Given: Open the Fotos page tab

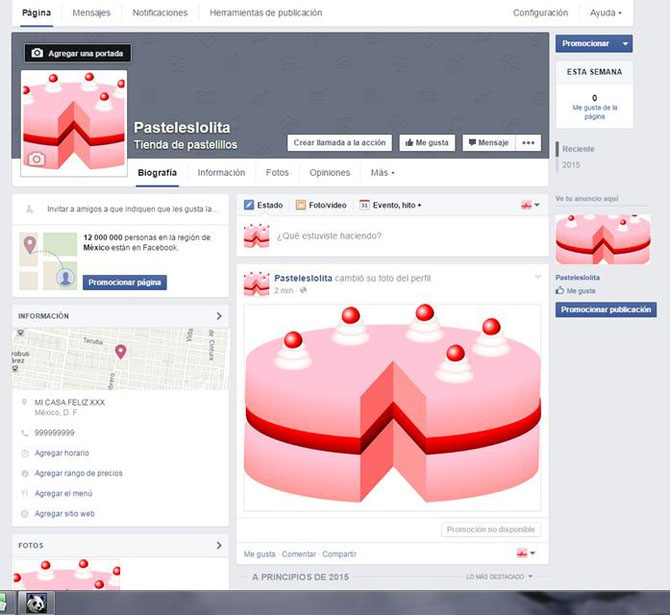Looking at the screenshot, I should click(277, 173).
